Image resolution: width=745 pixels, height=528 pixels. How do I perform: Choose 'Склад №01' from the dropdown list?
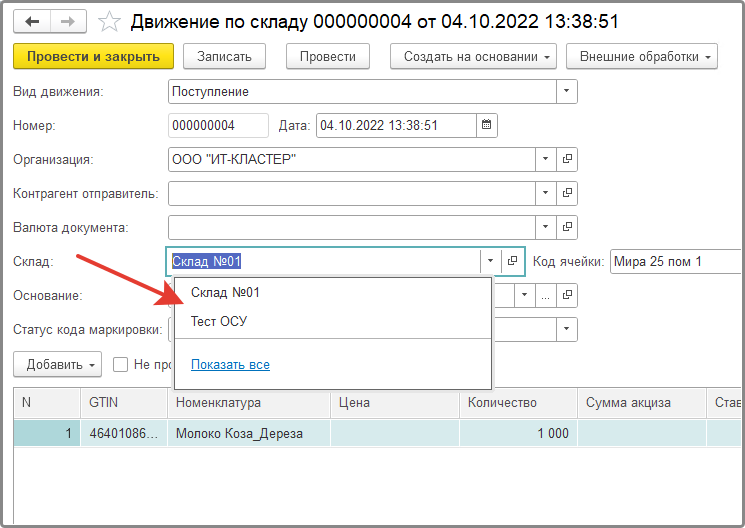click(333, 293)
